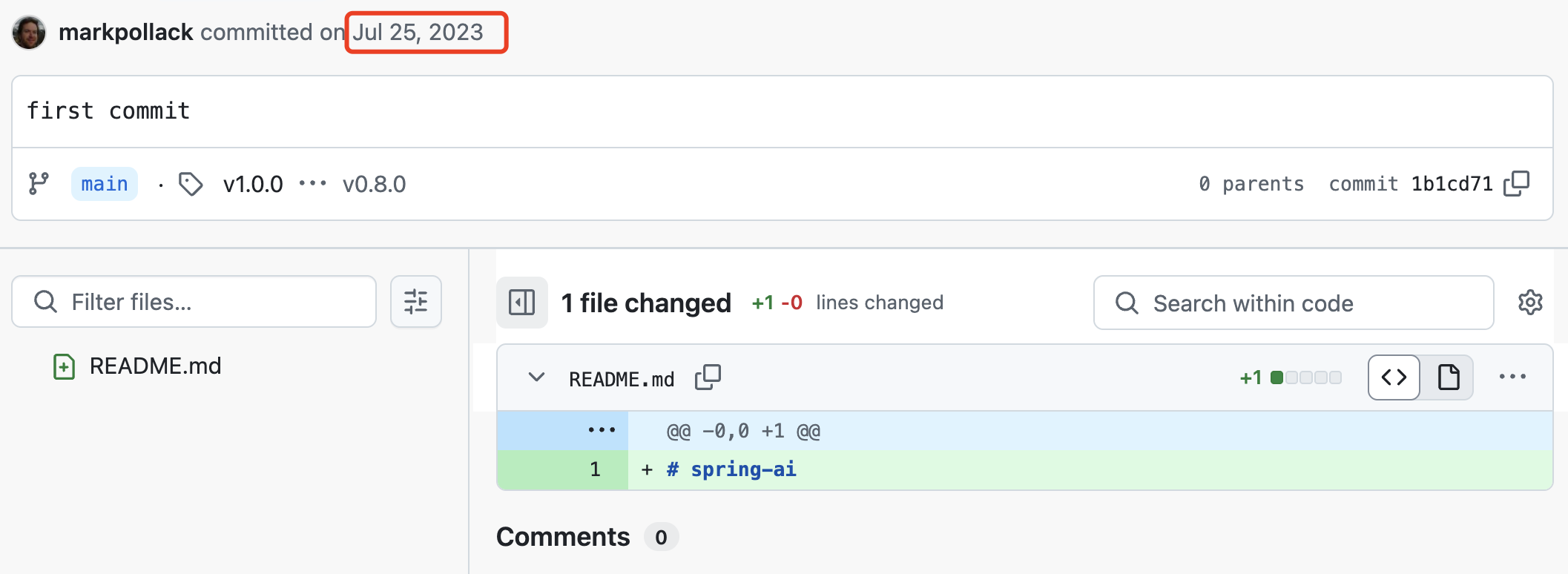The height and width of the screenshot is (574, 1568).
Task: Switch to rich file preview
Action: [1448, 377]
